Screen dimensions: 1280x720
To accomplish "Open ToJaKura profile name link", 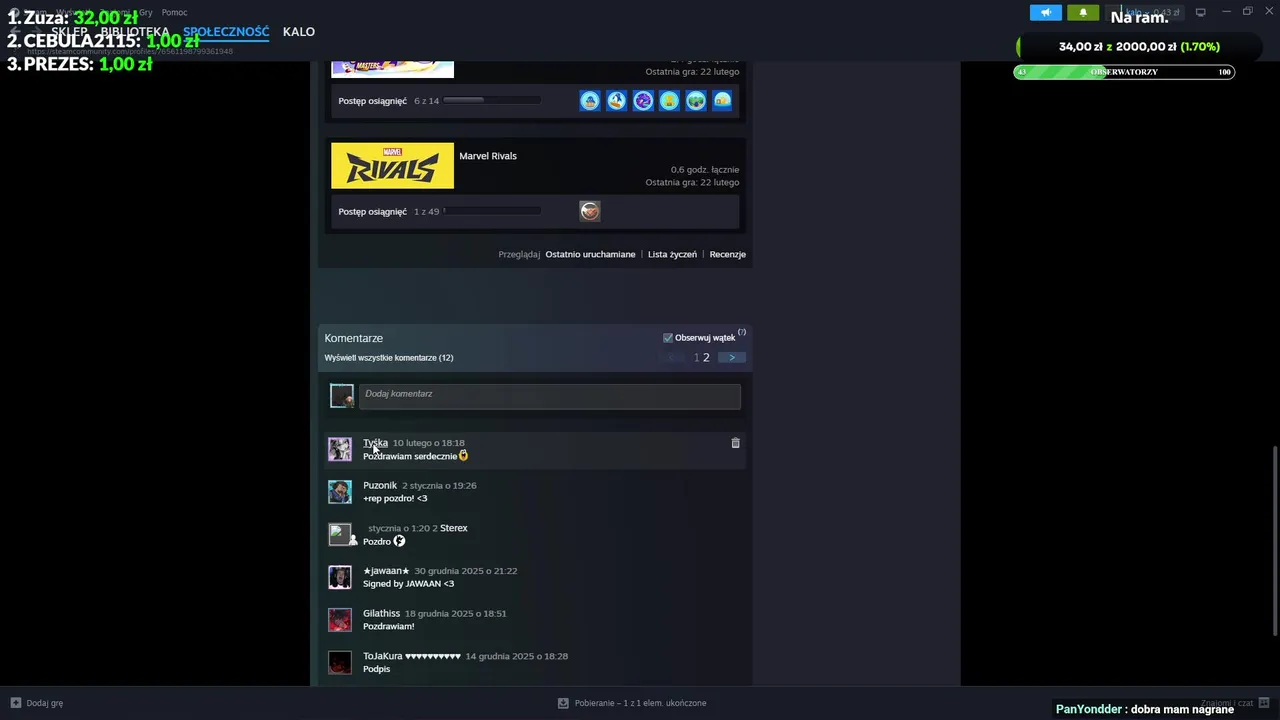I will pos(412,656).
